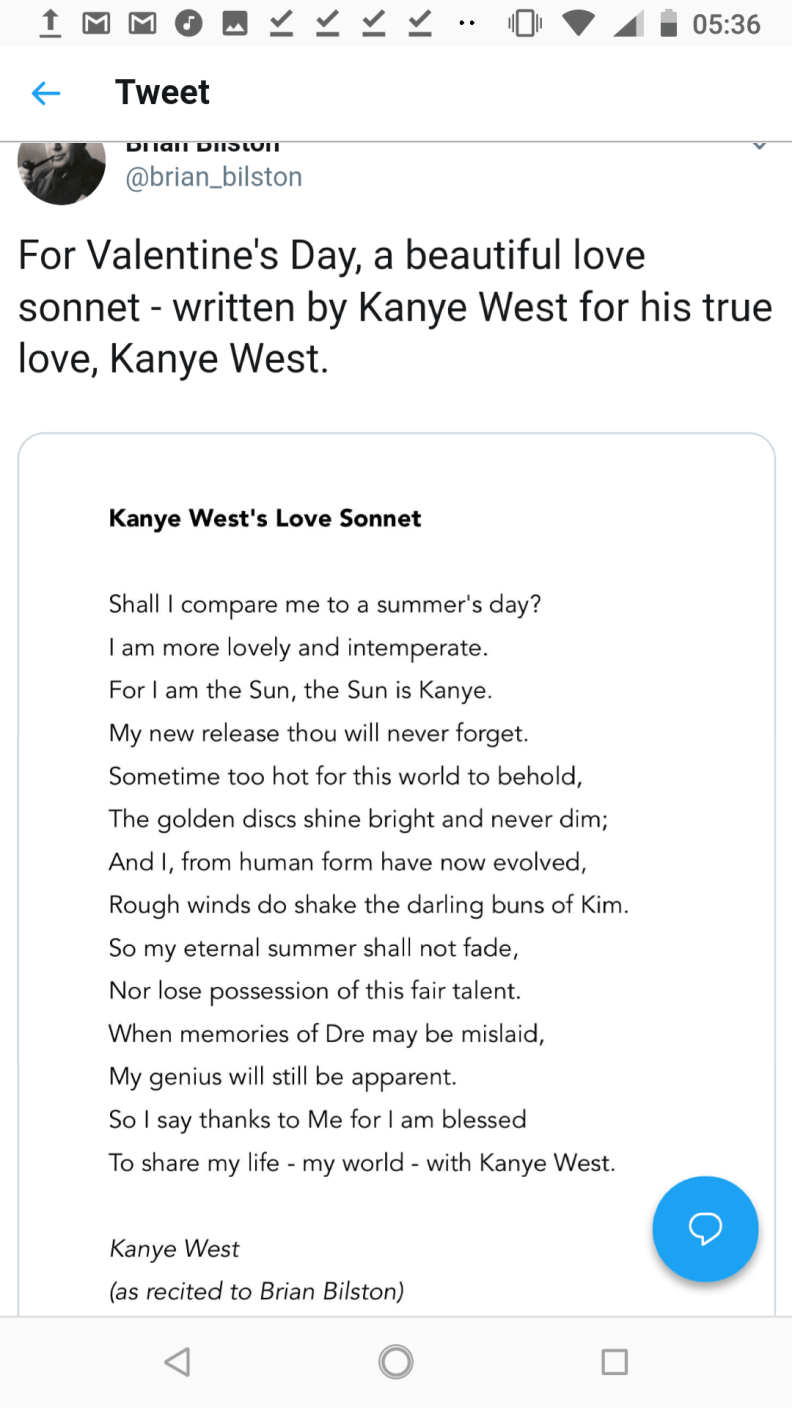Tap the @brian_bilston handle

(214, 176)
